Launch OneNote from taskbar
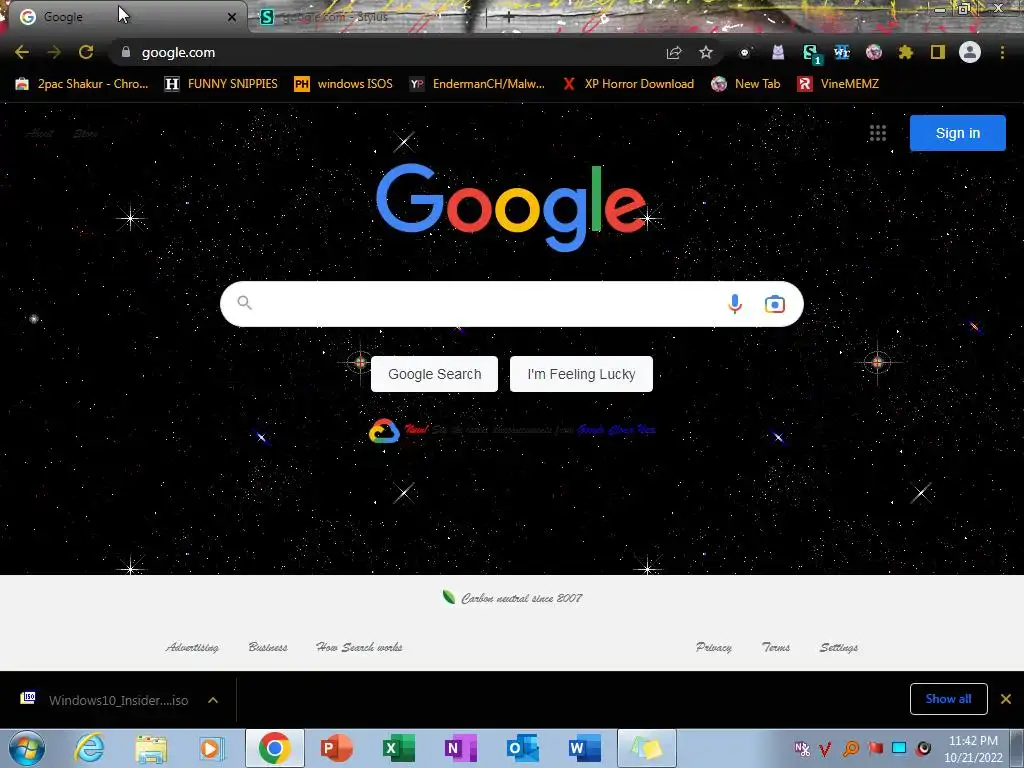 click(x=460, y=748)
